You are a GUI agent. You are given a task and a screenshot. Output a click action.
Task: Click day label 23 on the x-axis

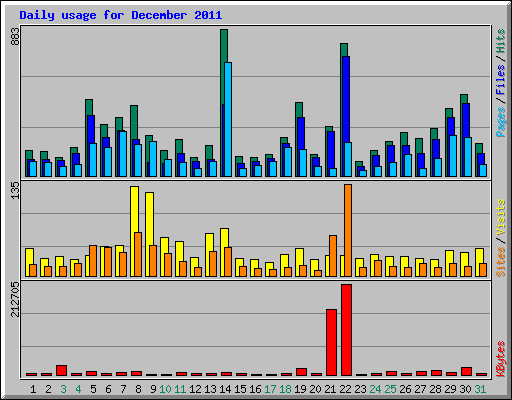[x=360, y=389]
